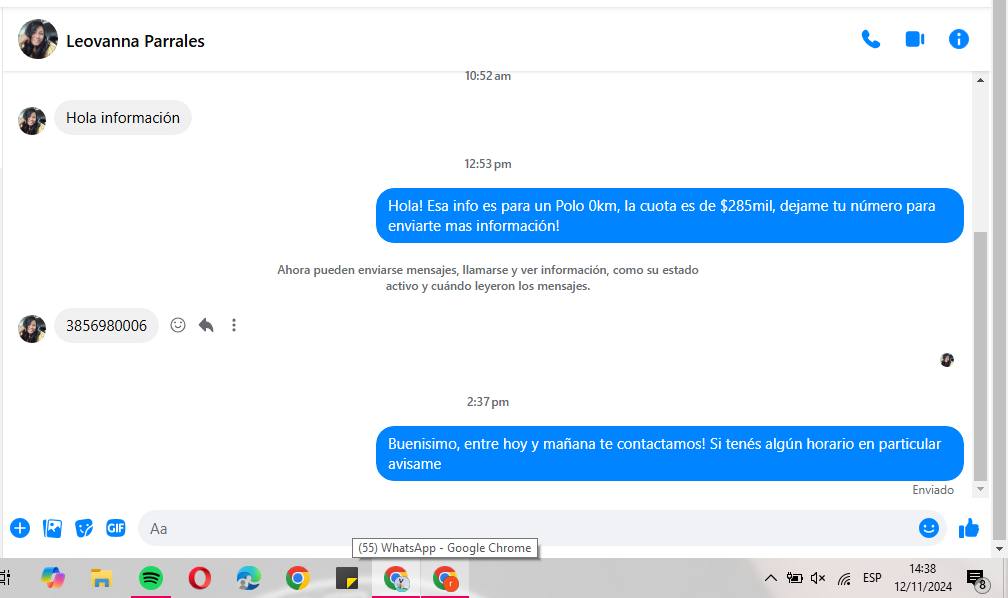
Task: Attach a photo or file
Action: (x=52, y=528)
